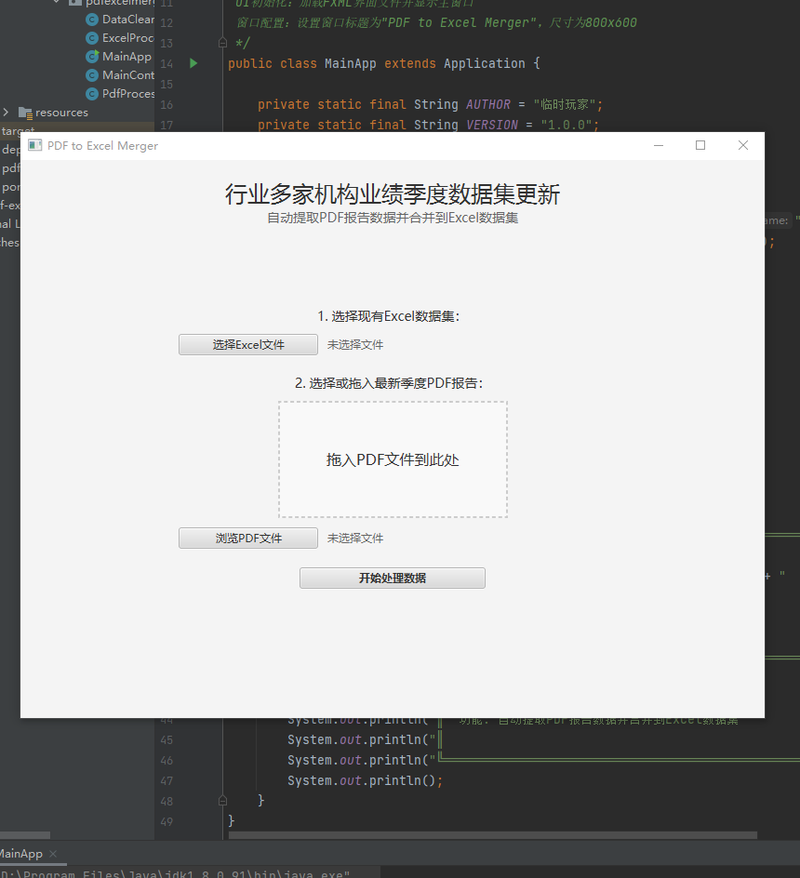Click the label 2. 选择或拖入最新季度PDF报告
The height and width of the screenshot is (878, 800).
tap(389, 383)
